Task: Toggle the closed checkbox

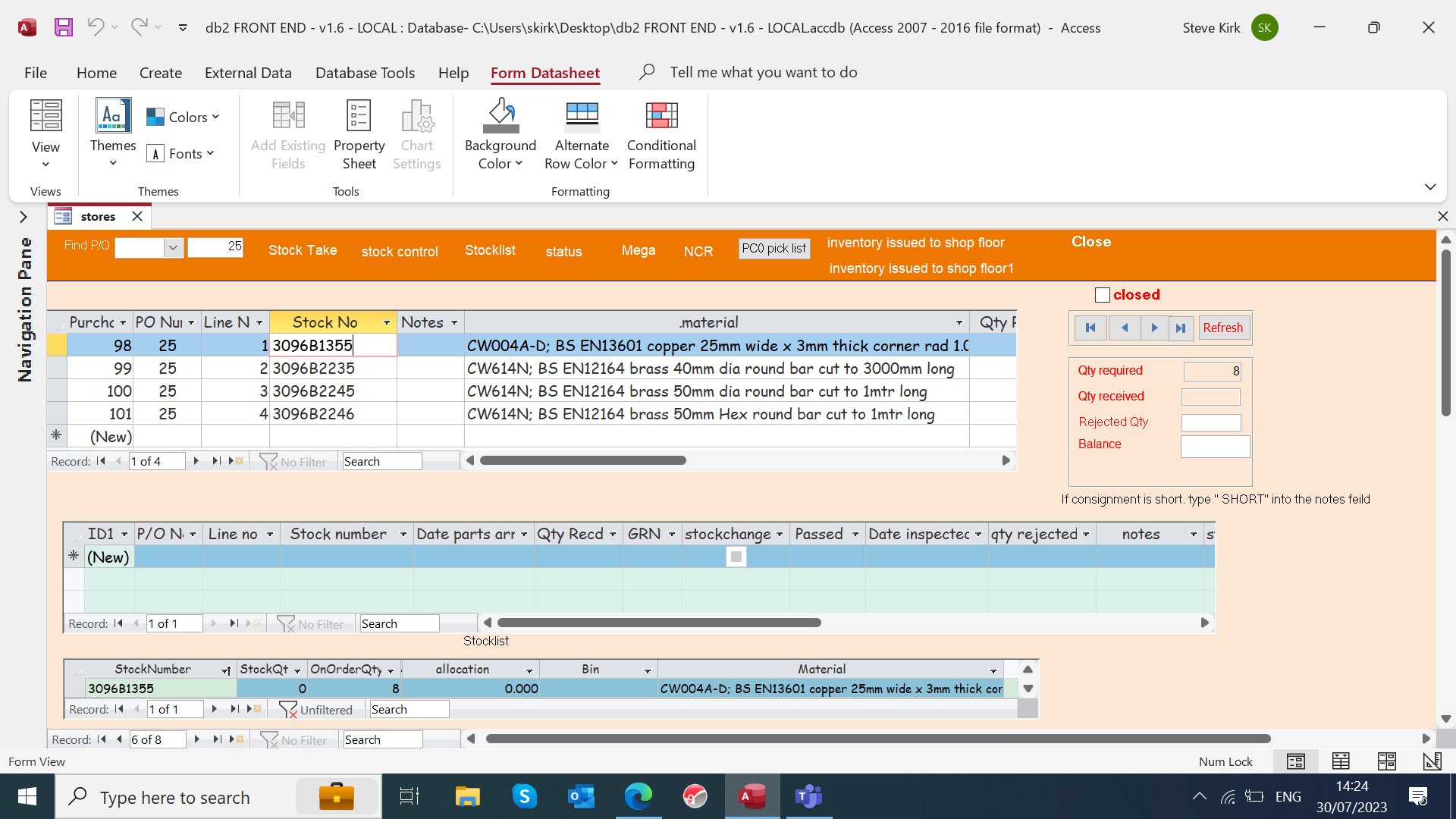Action: coord(1103,295)
